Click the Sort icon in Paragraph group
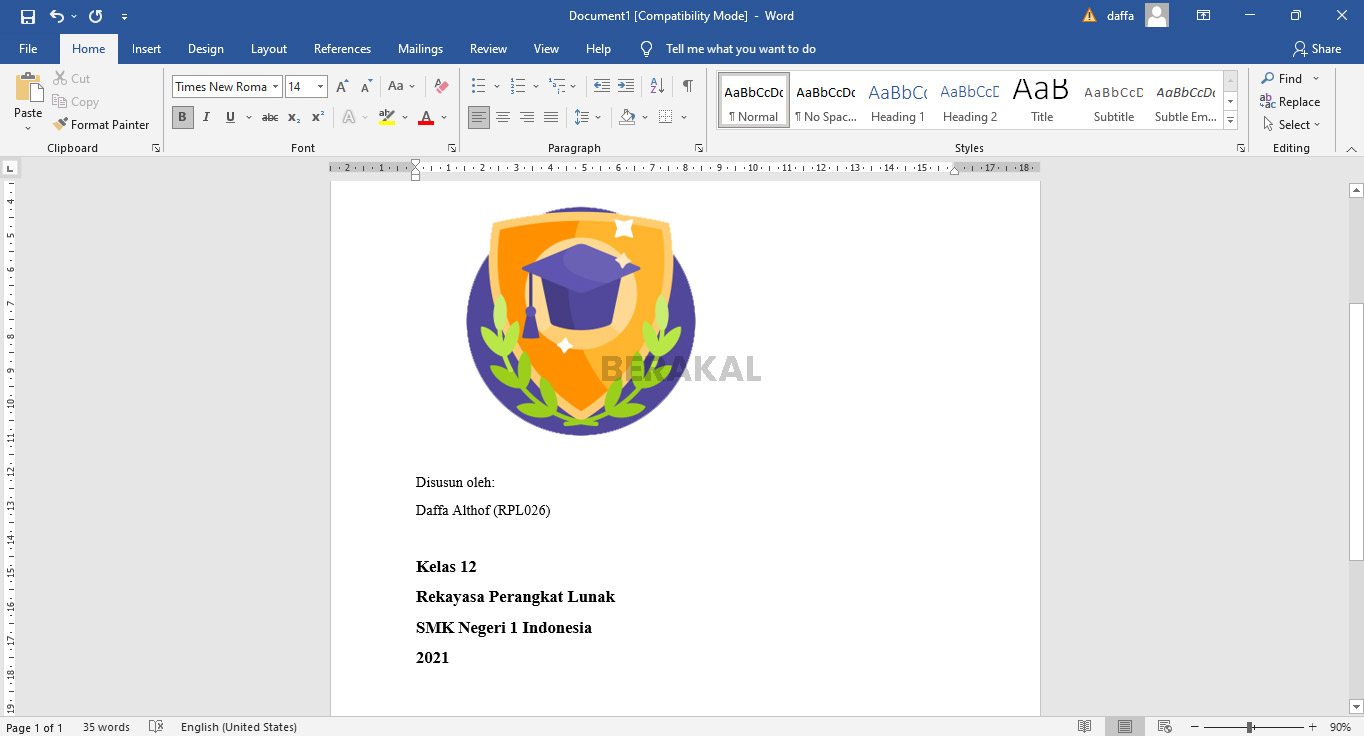Viewport: 1364px width, 737px height. point(656,86)
